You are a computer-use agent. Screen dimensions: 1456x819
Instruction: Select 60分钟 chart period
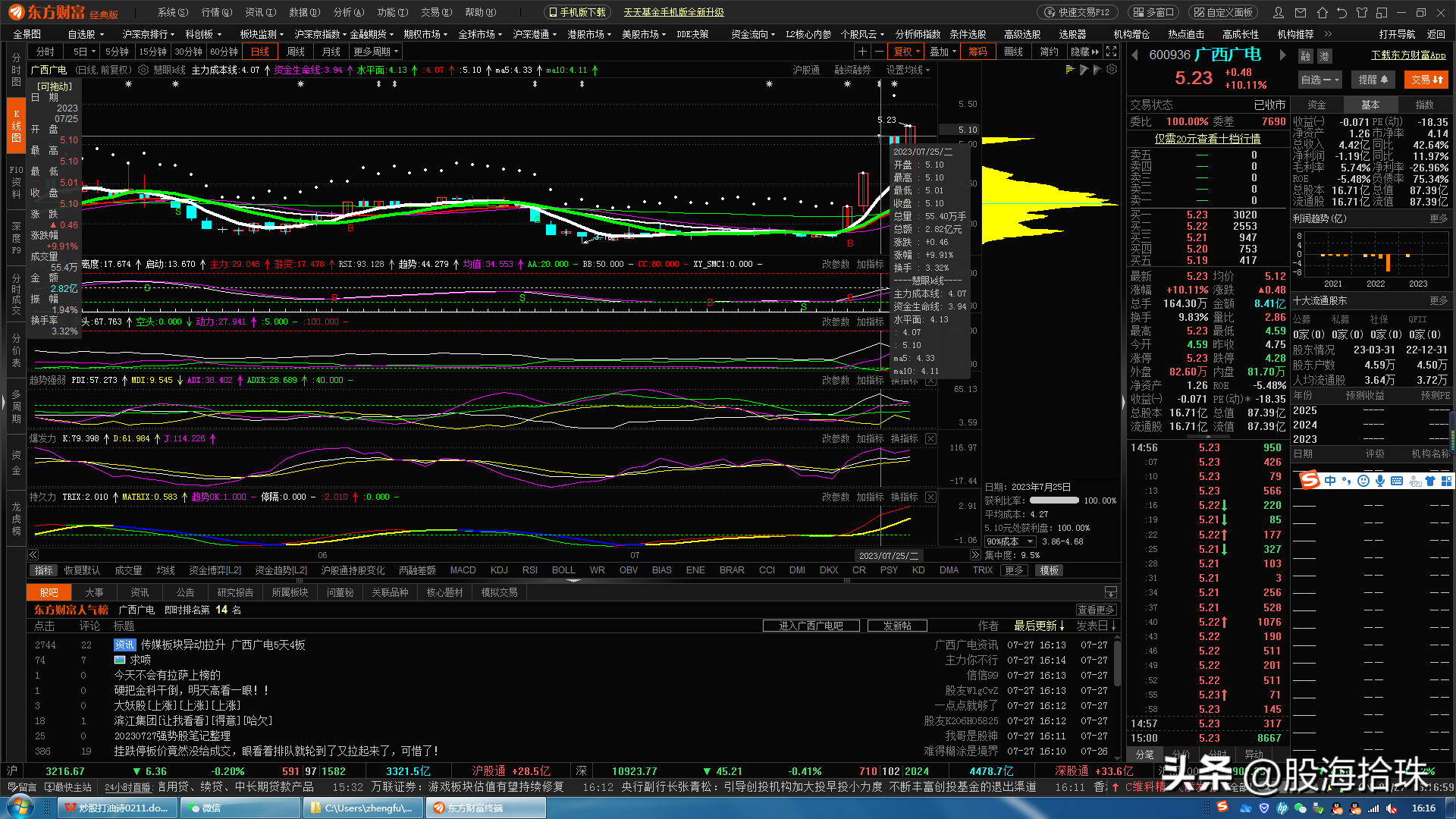(x=224, y=52)
